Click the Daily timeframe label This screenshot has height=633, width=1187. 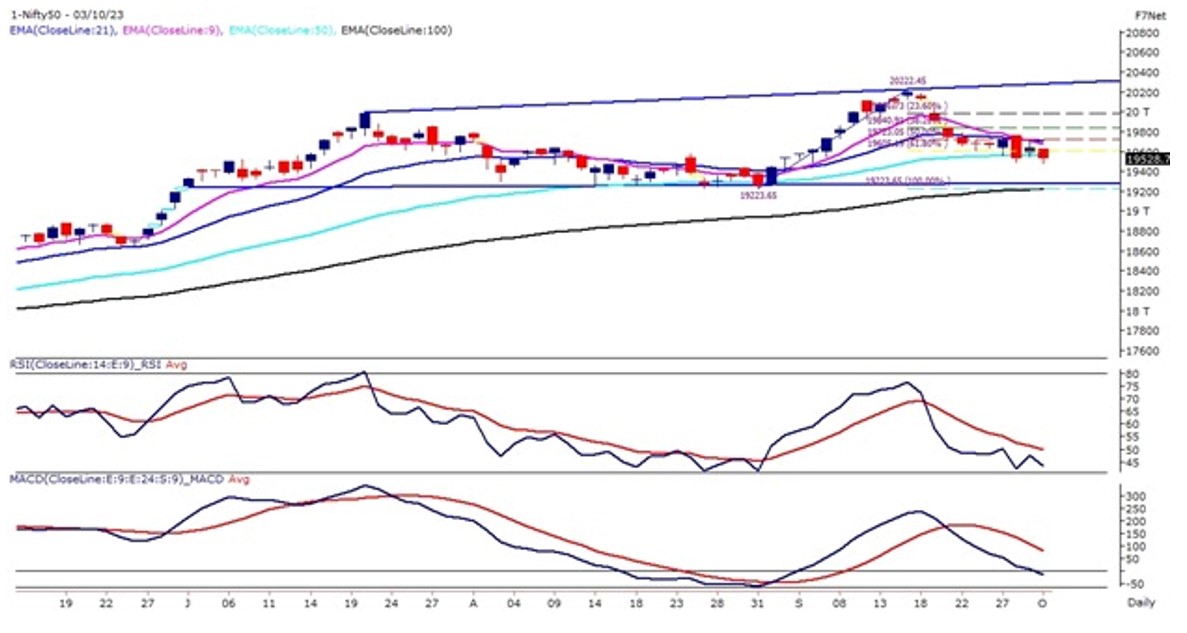coord(1142,603)
